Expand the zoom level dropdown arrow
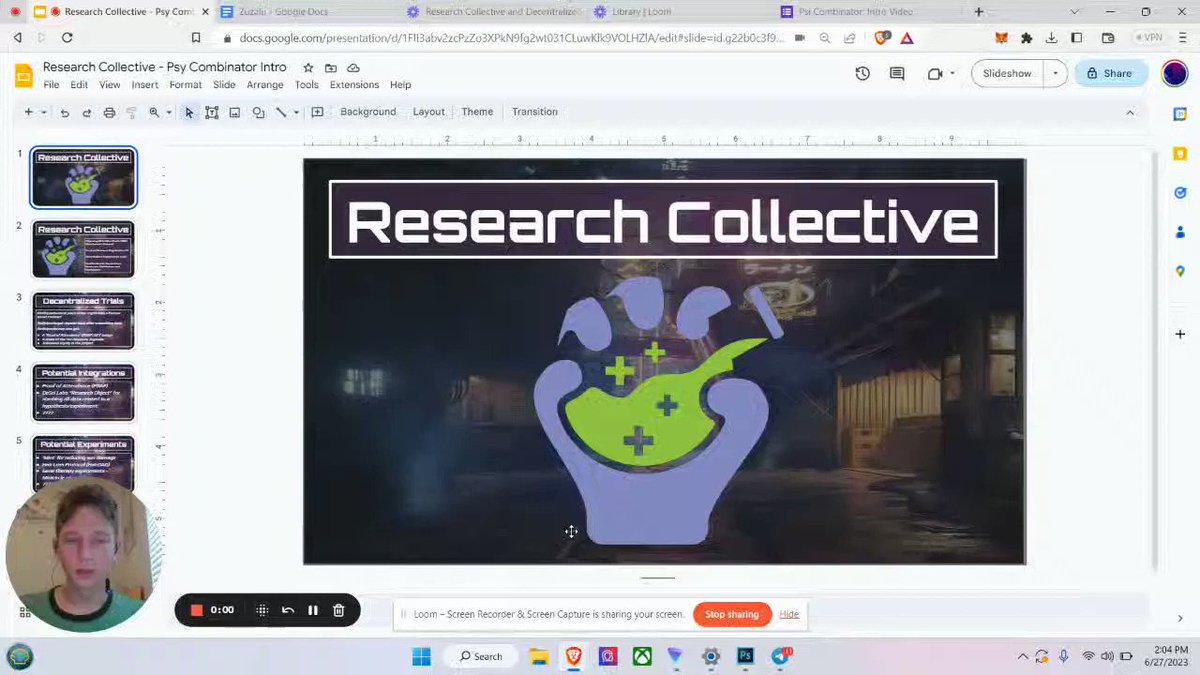This screenshot has width=1200, height=675. click(169, 112)
